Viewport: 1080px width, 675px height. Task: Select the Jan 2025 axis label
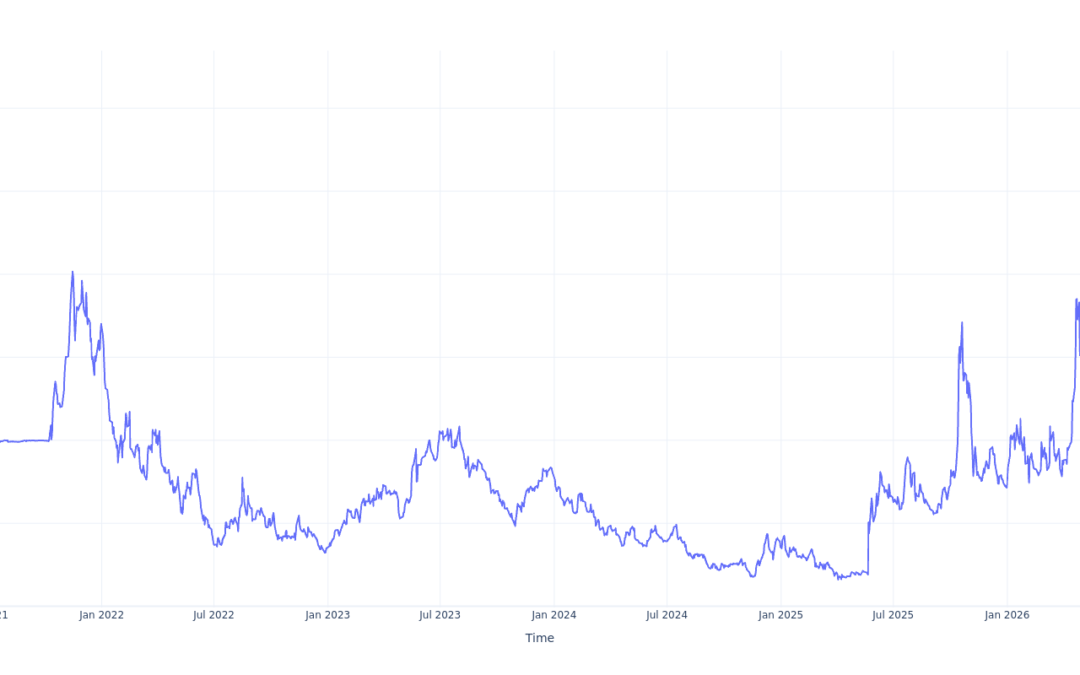click(x=780, y=615)
